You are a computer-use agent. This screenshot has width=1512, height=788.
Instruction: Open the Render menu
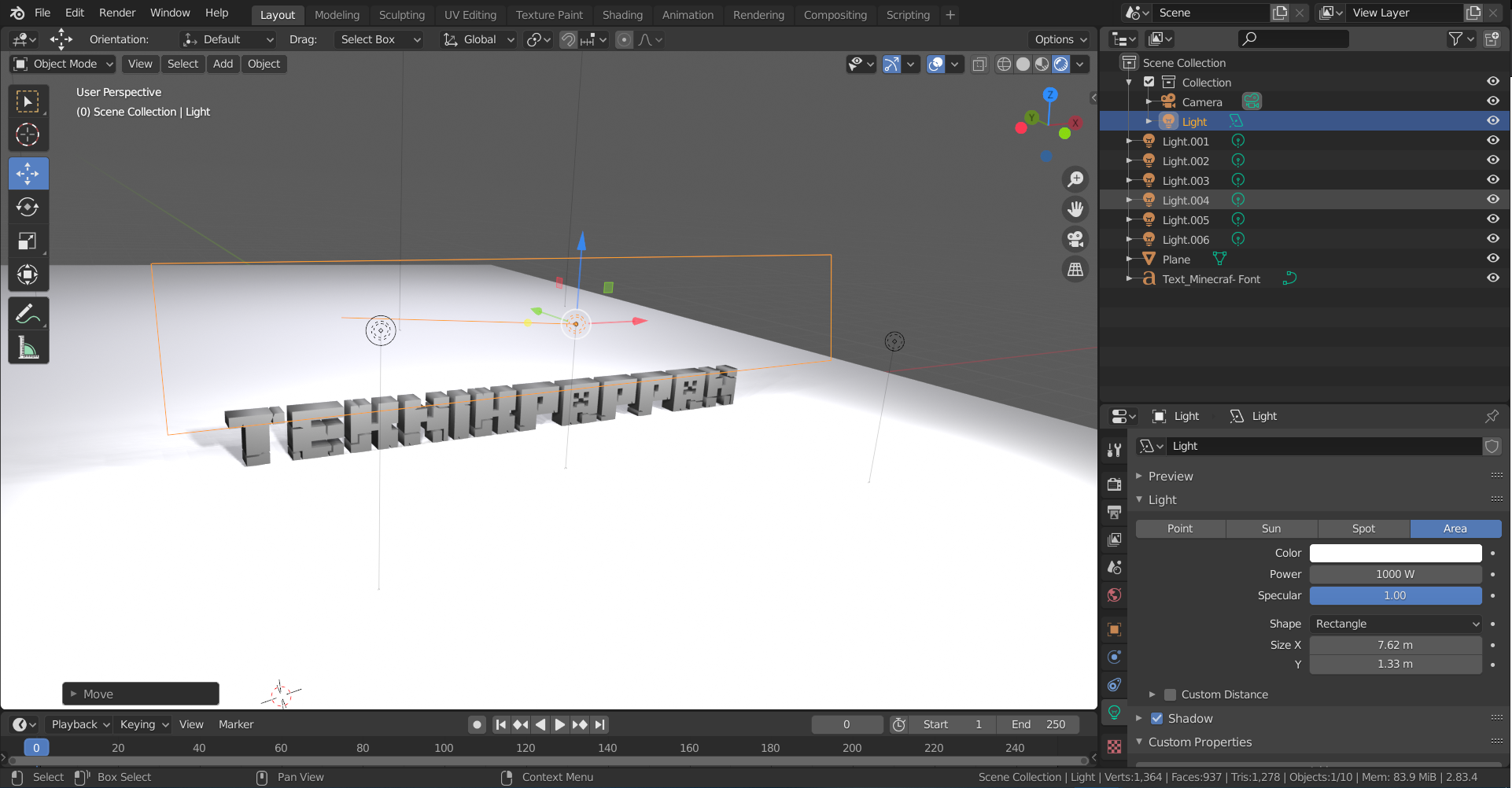pos(117,13)
